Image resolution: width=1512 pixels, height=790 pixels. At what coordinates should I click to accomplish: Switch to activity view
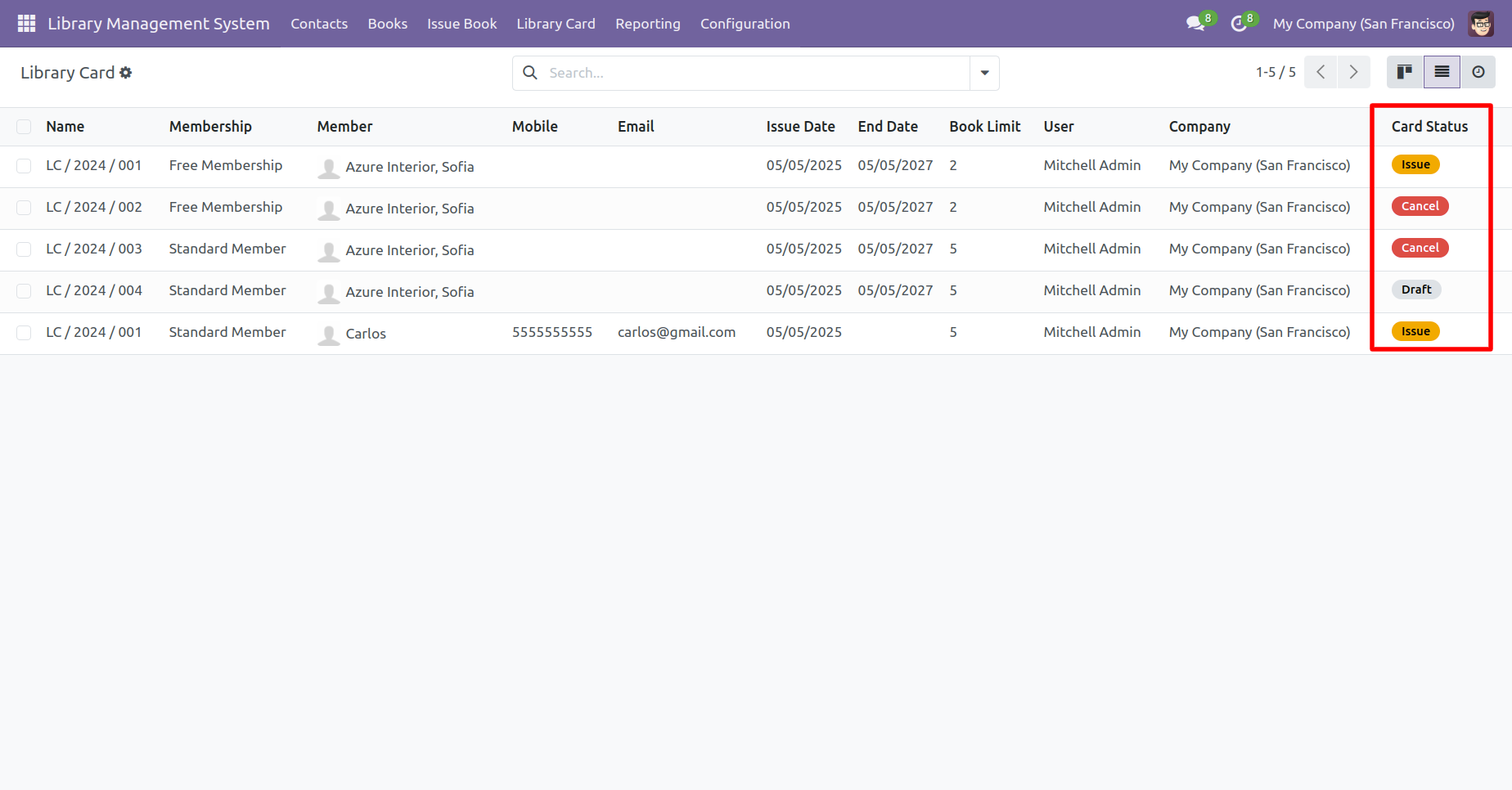1478,72
